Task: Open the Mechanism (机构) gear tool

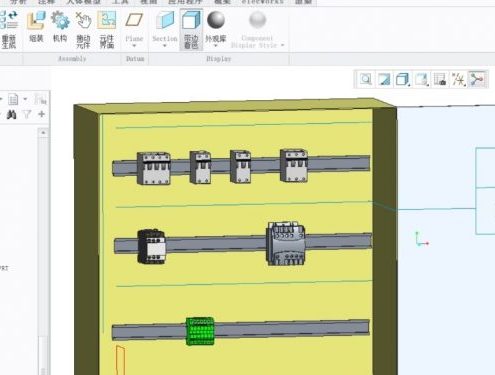Action: (60, 27)
